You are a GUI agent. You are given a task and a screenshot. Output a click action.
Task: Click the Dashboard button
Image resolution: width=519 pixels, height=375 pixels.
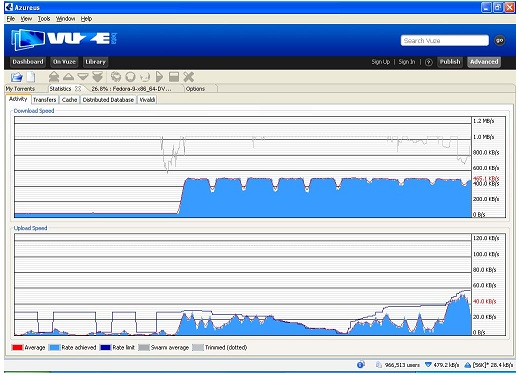[x=28, y=62]
